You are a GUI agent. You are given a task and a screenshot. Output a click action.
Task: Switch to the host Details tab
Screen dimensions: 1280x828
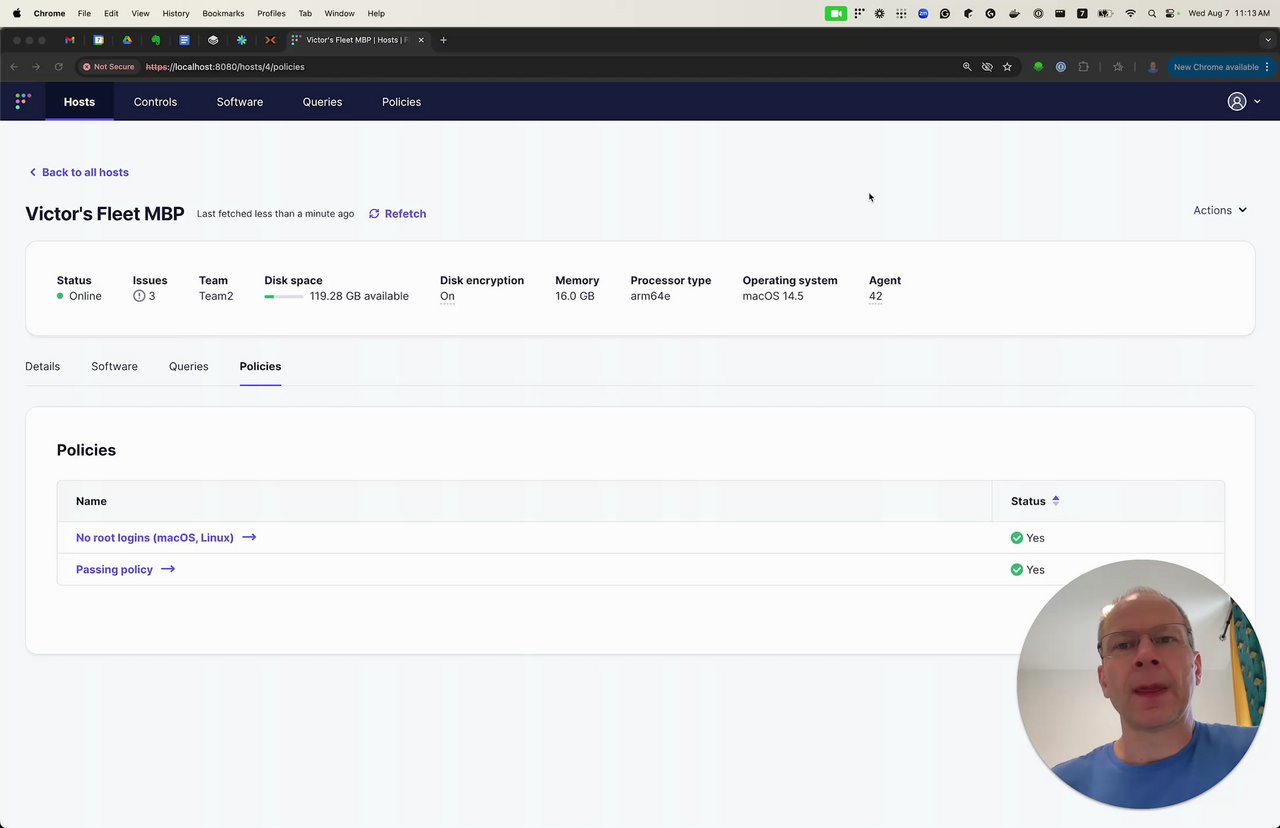pyautogui.click(x=42, y=366)
